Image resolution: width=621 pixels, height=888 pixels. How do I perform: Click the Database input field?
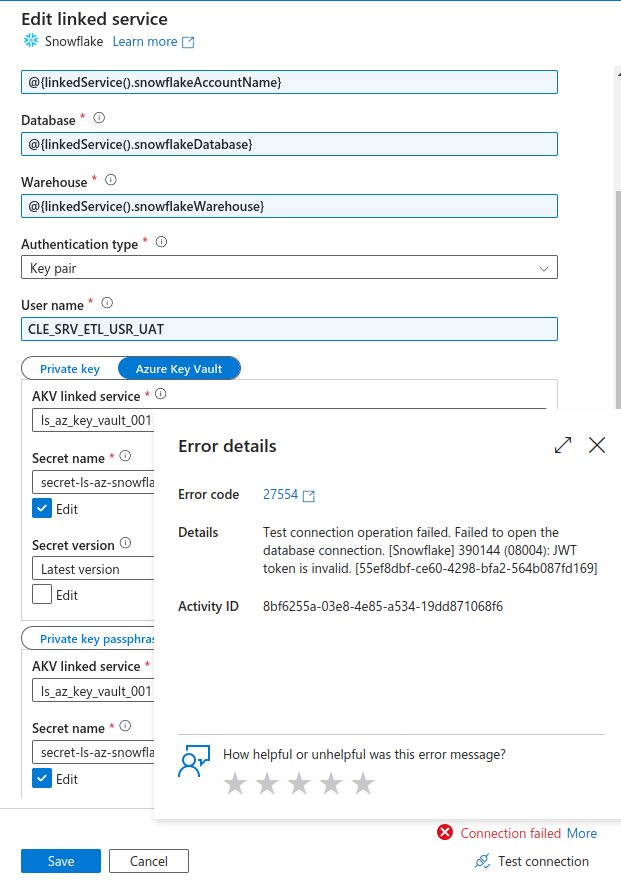tap(289, 144)
